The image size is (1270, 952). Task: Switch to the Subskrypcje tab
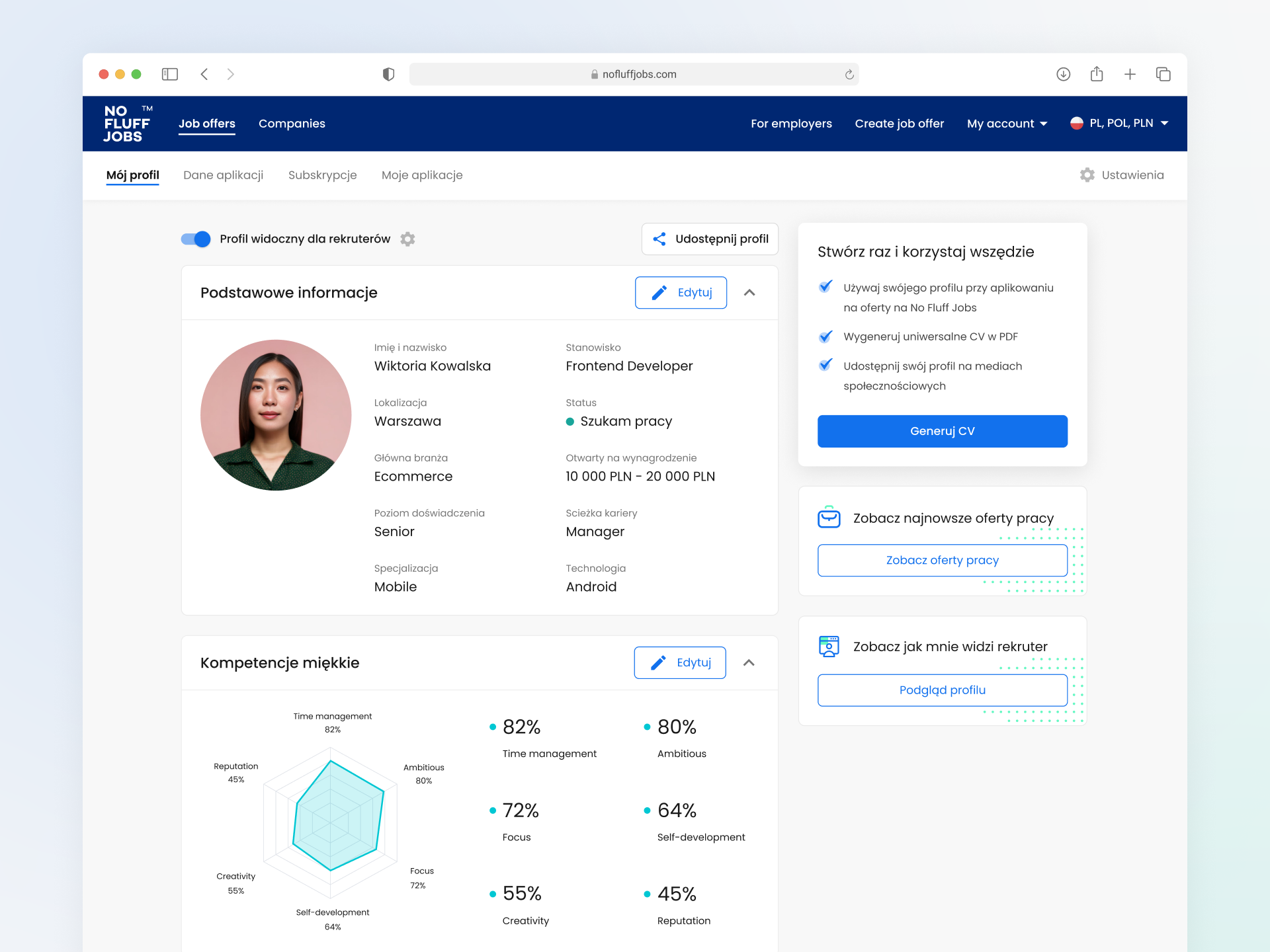(x=322, y=175)
